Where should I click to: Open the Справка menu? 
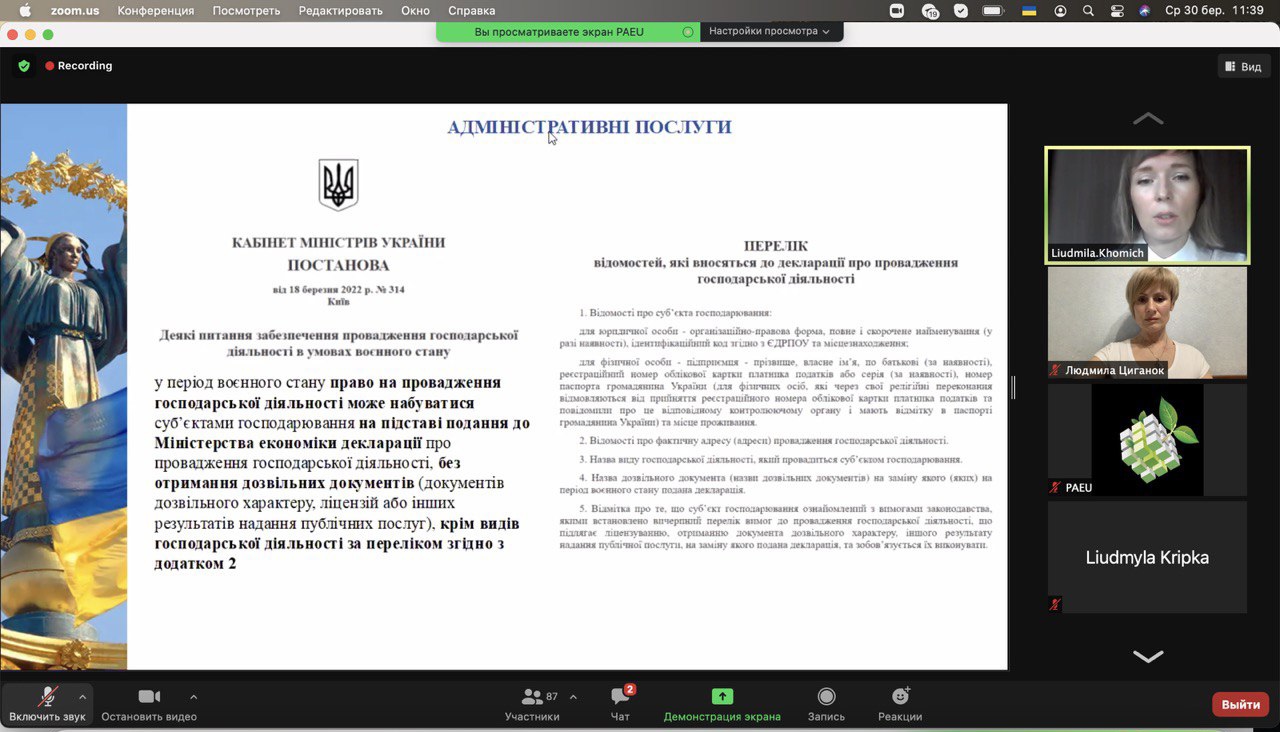(471, 11)
